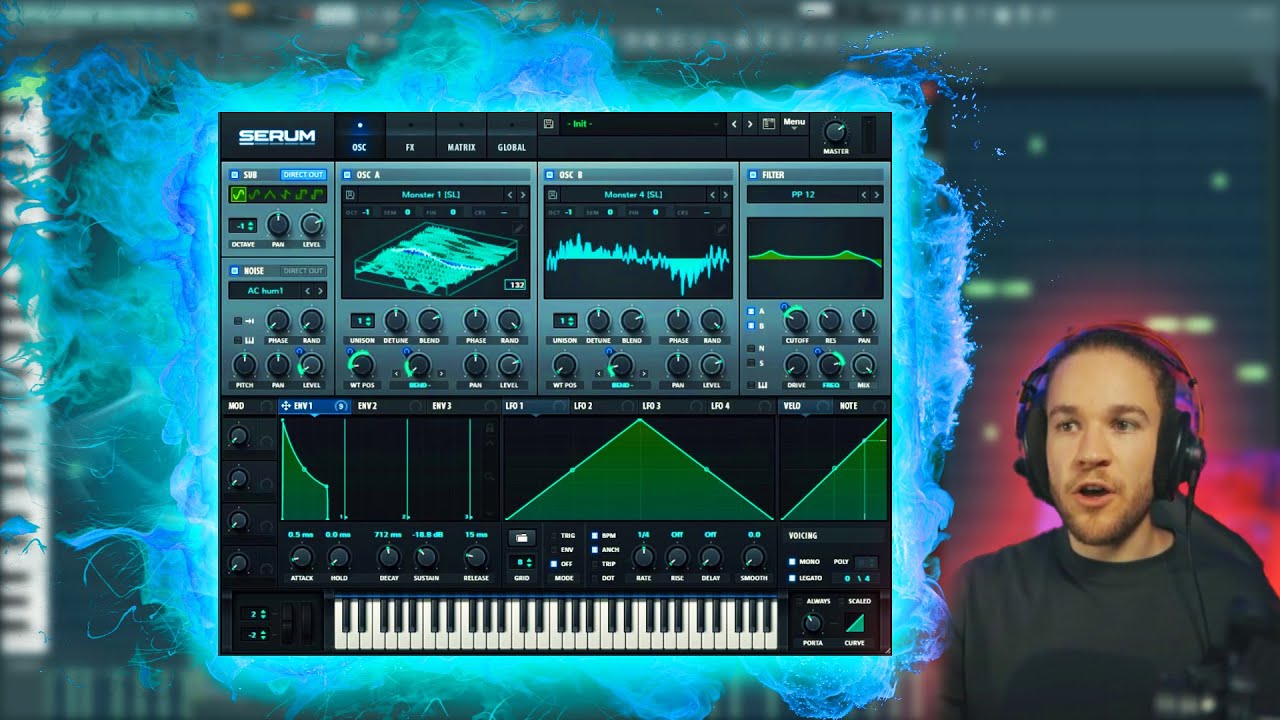Switch to the FX tab
Viewport: 1280px width, 720px height.
click(410, 137)
